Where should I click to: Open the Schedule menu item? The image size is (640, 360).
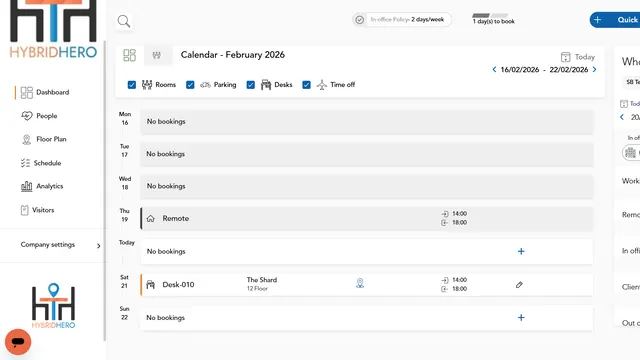pyautogui.click(x=47, y=163)
